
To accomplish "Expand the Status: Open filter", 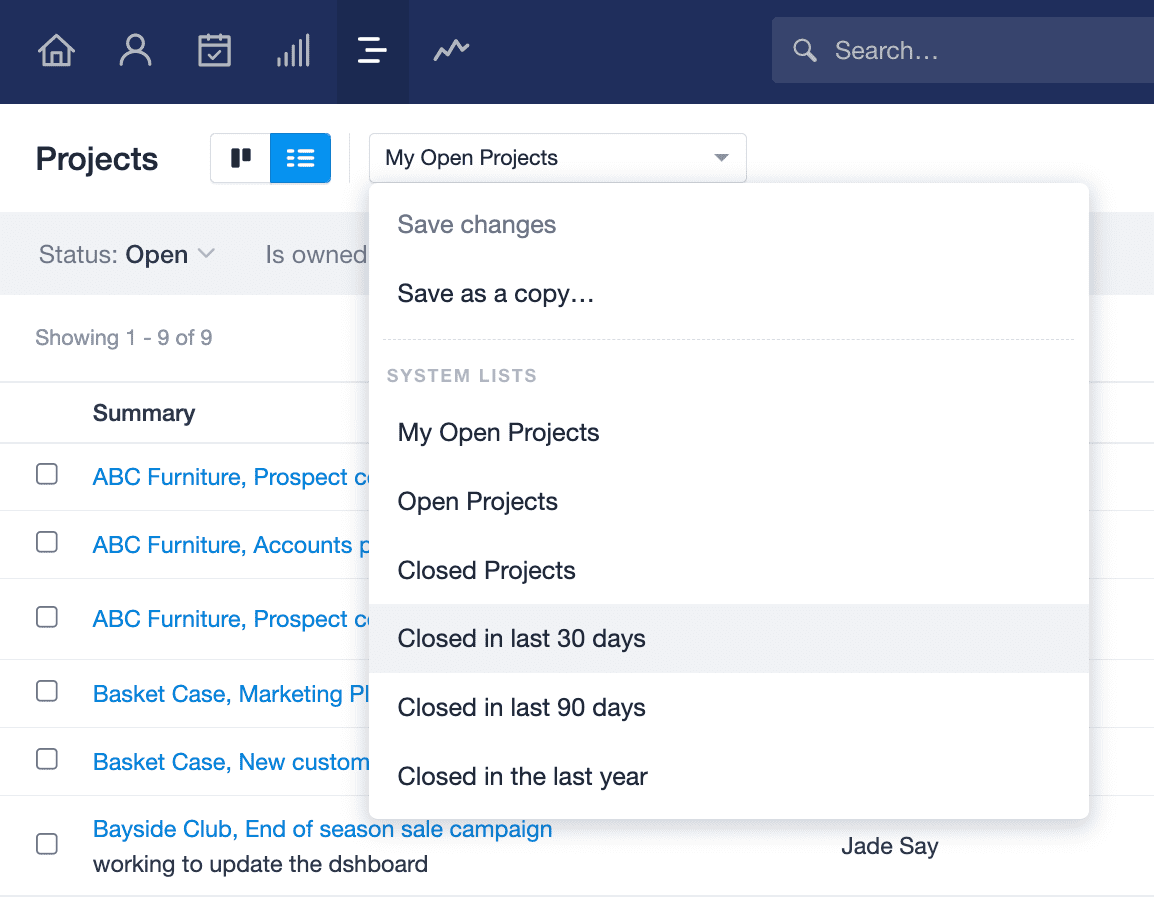I will pos(127,255).
